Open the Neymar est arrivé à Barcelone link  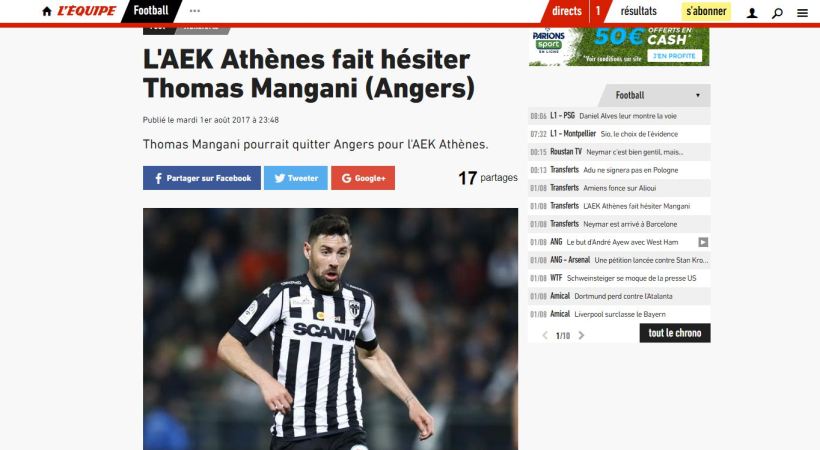[630, 224]
